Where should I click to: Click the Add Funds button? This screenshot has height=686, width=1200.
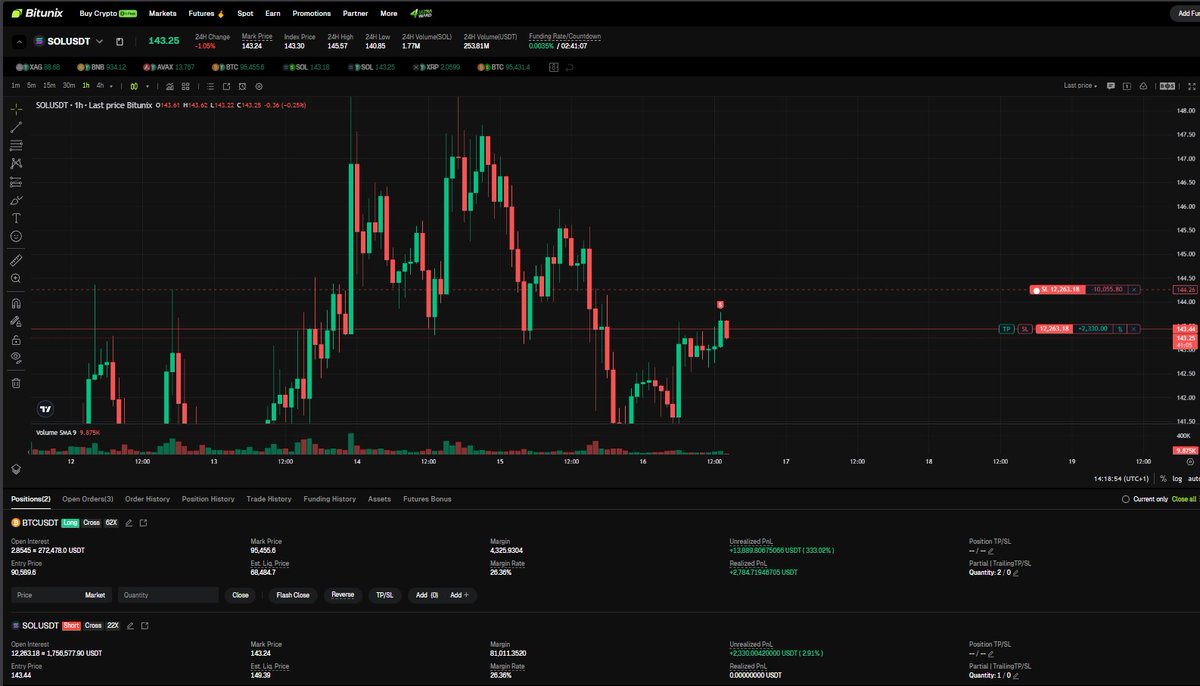tap(1184, 14)
